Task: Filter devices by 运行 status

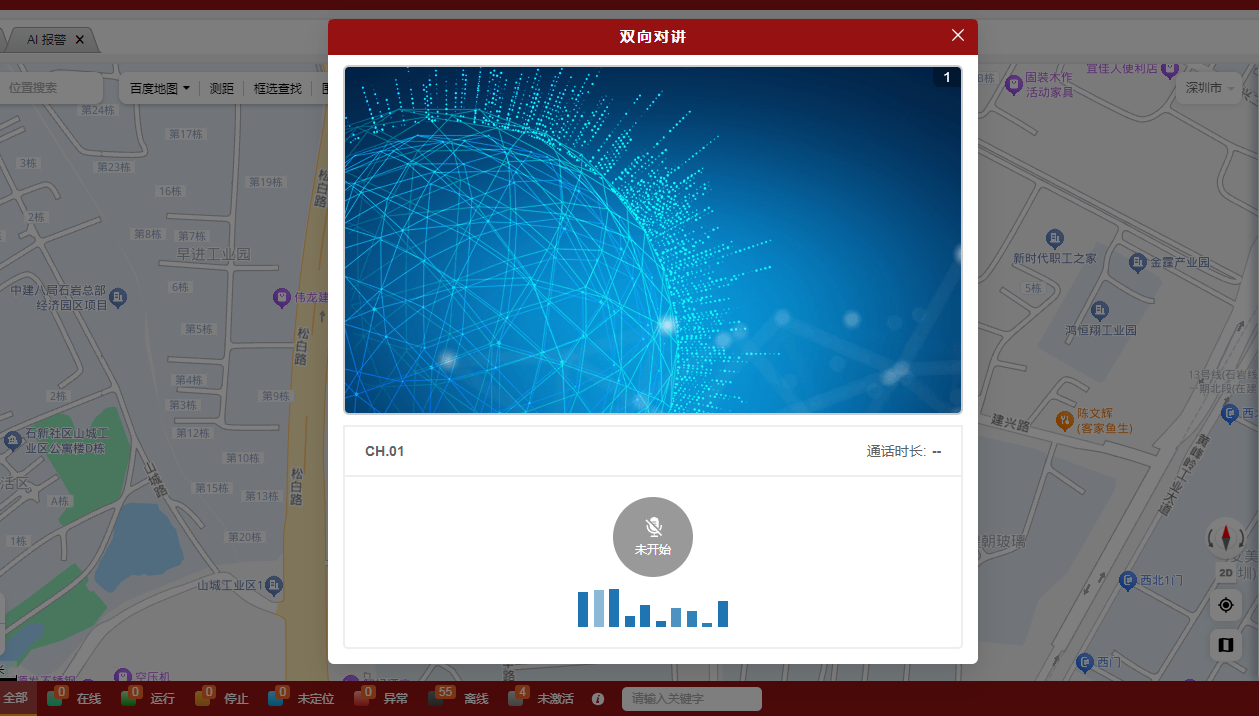Action: pos(162,699)
